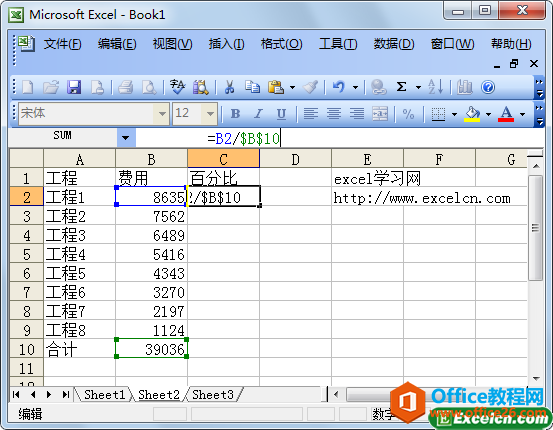
Task: Expand the font size dropdown
Action: click(x=210, y=114)
